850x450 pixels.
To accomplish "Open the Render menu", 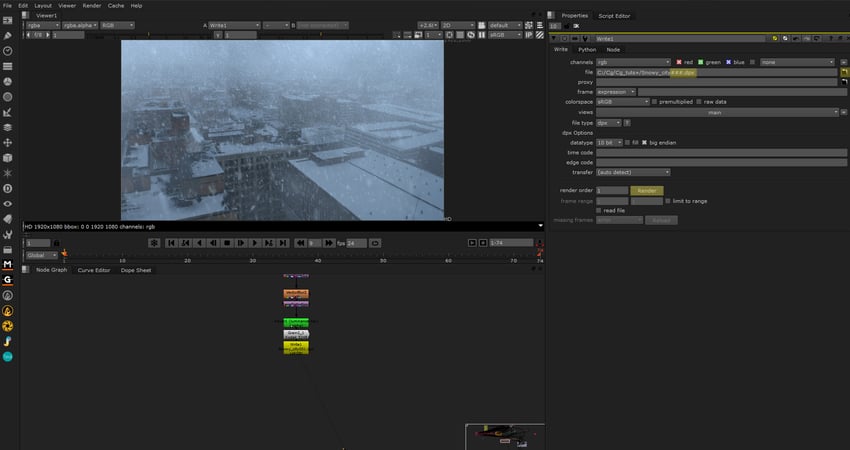I will coord(91,5).
